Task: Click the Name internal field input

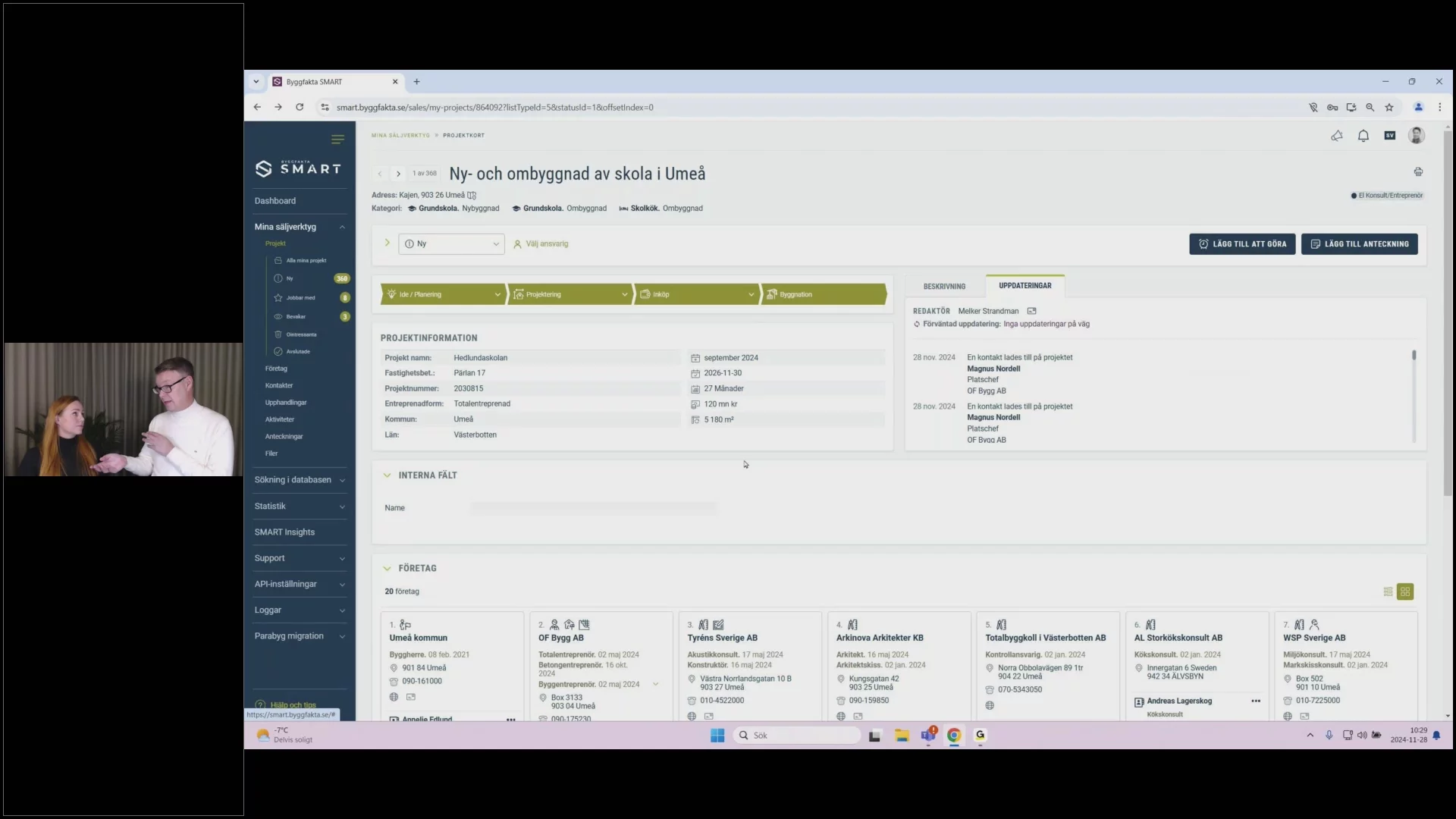Action: click(593, 508)
